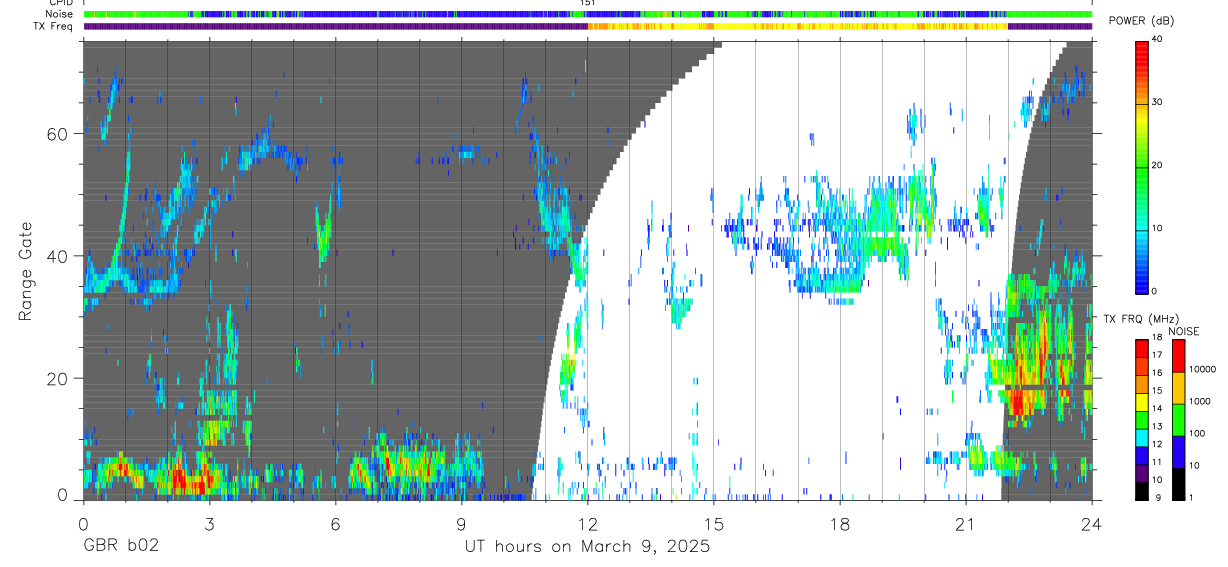
Task: Click the '100' value on NOISE scale
Action: coord(1197,434)
